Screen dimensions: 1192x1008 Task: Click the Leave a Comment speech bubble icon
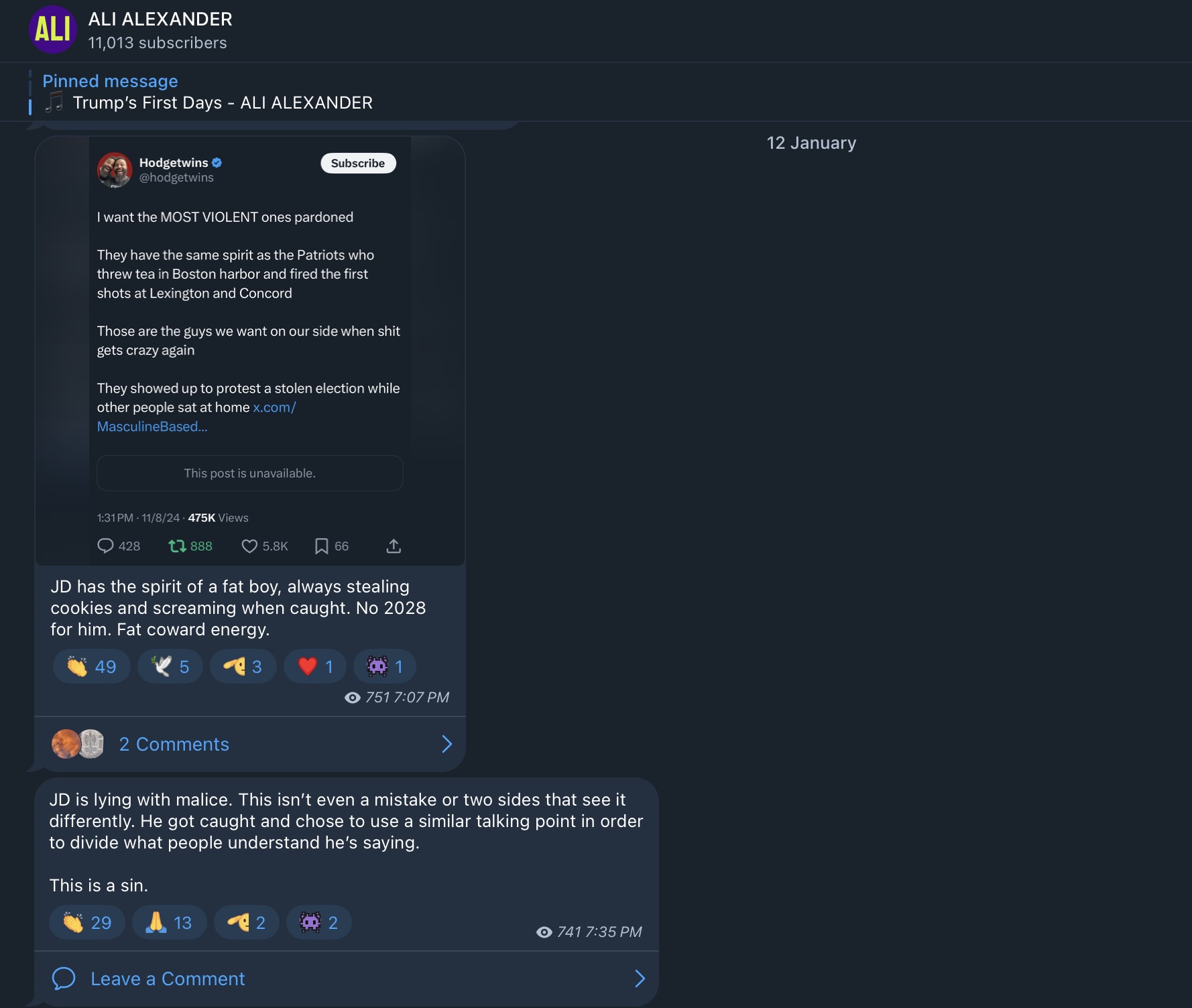(x=64, y=979)
